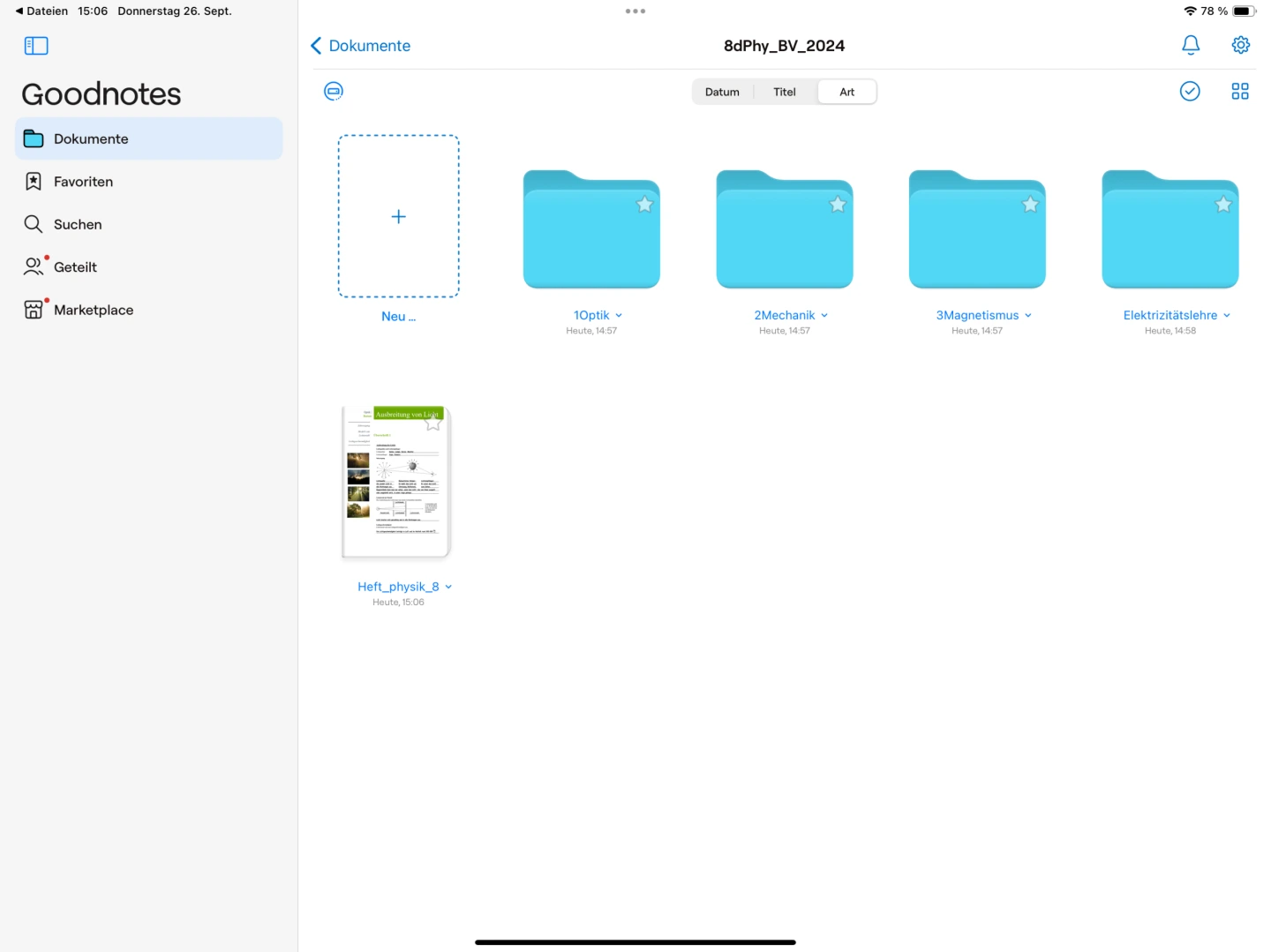Open the Suchen magnifier icon
The height and width of the screenshot is (952, 1271).
(34, 224)
